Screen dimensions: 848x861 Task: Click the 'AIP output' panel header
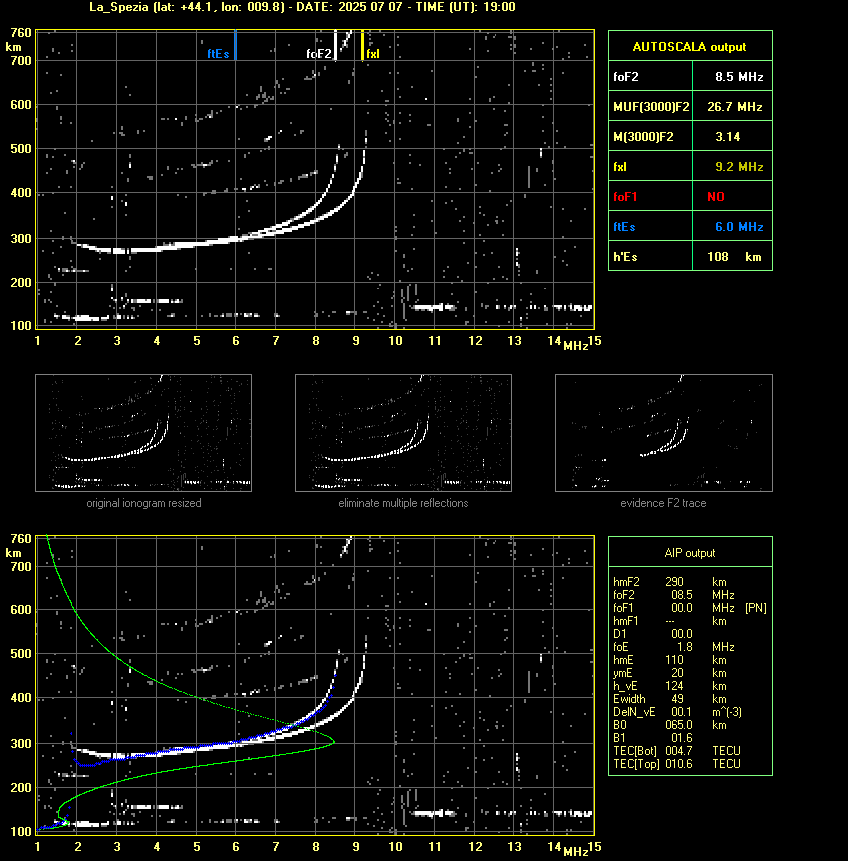click(690, 553)
